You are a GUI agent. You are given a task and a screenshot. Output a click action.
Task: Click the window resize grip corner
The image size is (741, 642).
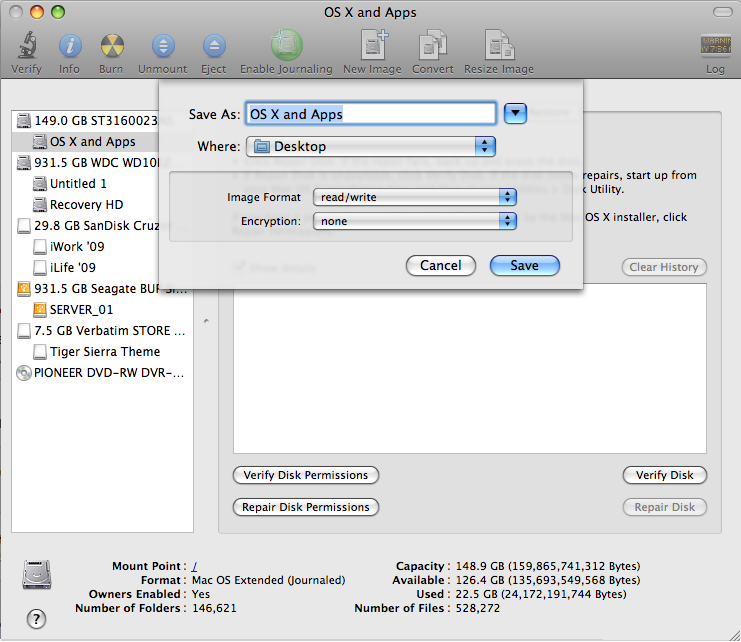pyautogui.click(x=734, y=634)
